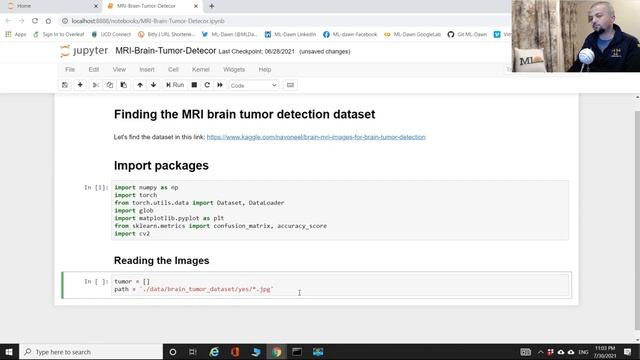Open Task View on taskbar

[x=193, y=352]
